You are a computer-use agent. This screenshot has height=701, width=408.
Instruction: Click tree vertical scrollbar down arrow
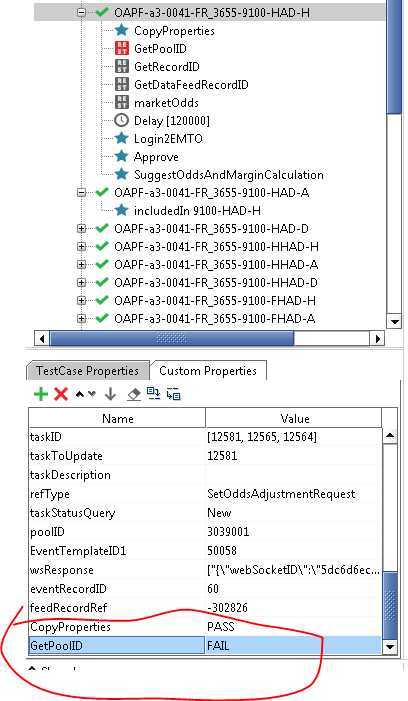395,321
